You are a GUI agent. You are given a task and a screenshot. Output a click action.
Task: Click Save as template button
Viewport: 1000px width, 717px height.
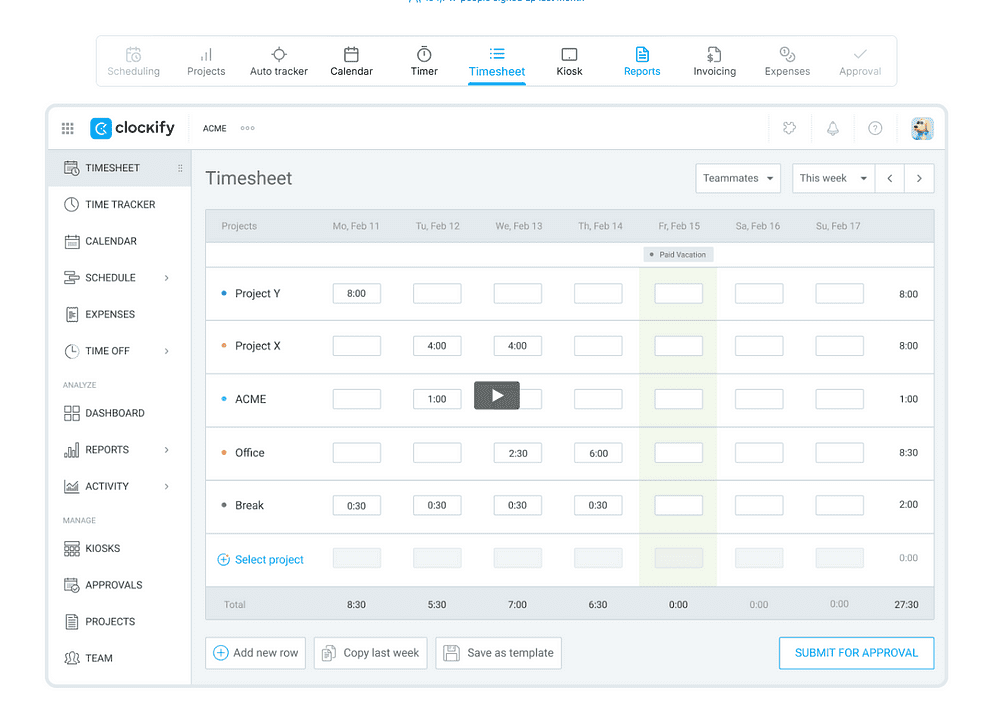[499, 653]
